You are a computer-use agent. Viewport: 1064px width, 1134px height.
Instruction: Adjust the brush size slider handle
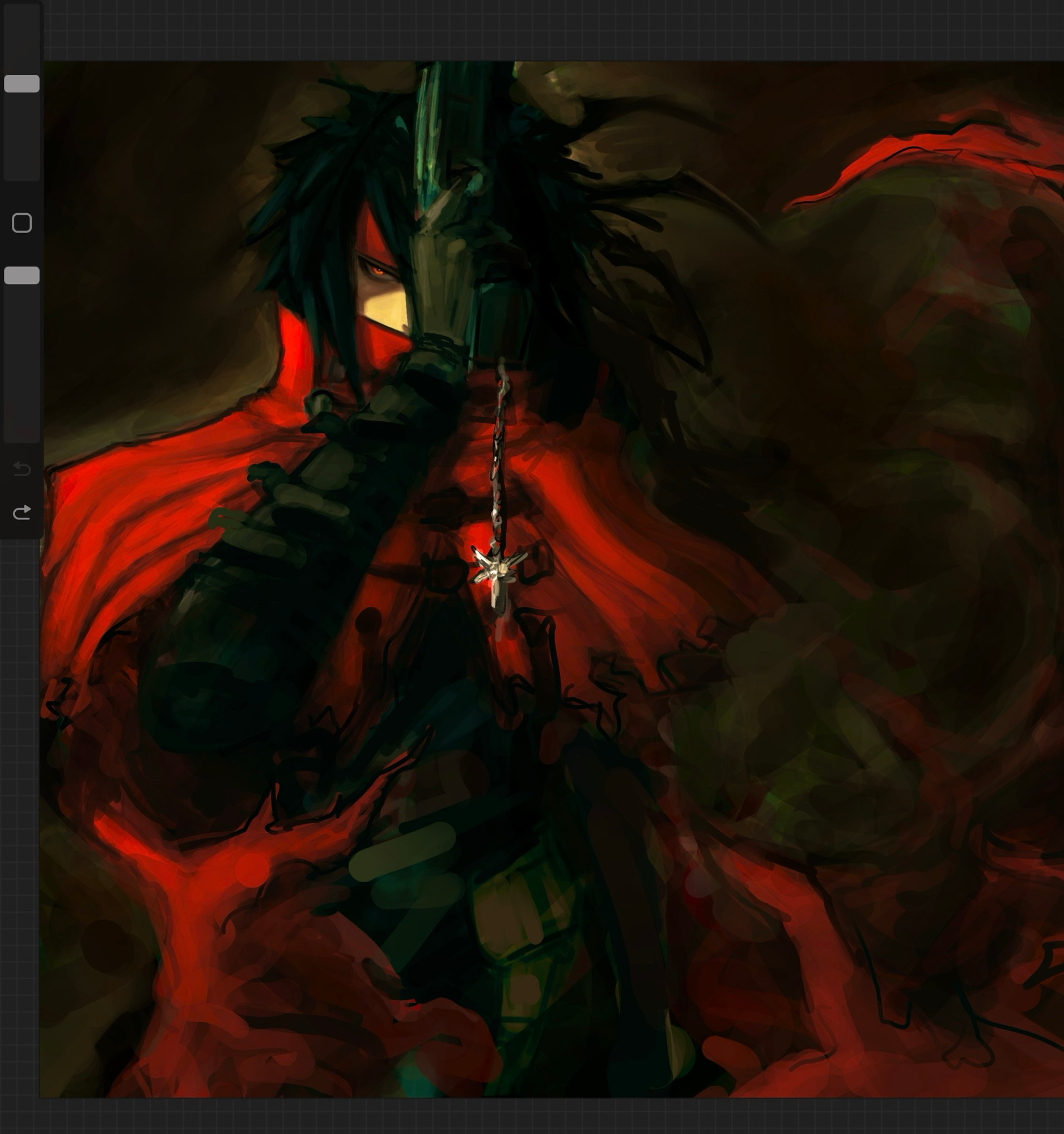[22, 83]
